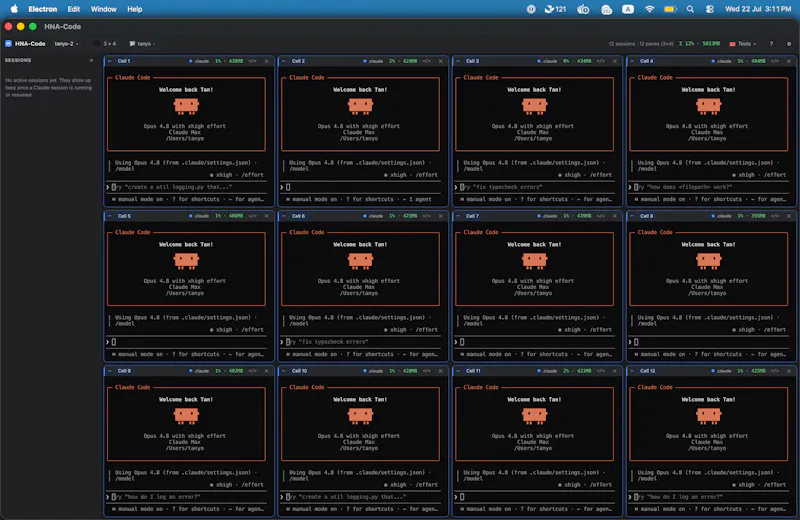Close the Cell 9 pane
Viewport: 800px width, 520px height.
click(266, 371)
